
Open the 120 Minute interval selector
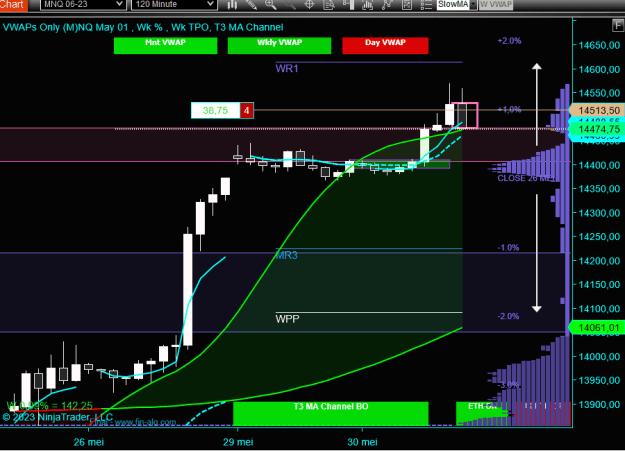pos(174,4)
